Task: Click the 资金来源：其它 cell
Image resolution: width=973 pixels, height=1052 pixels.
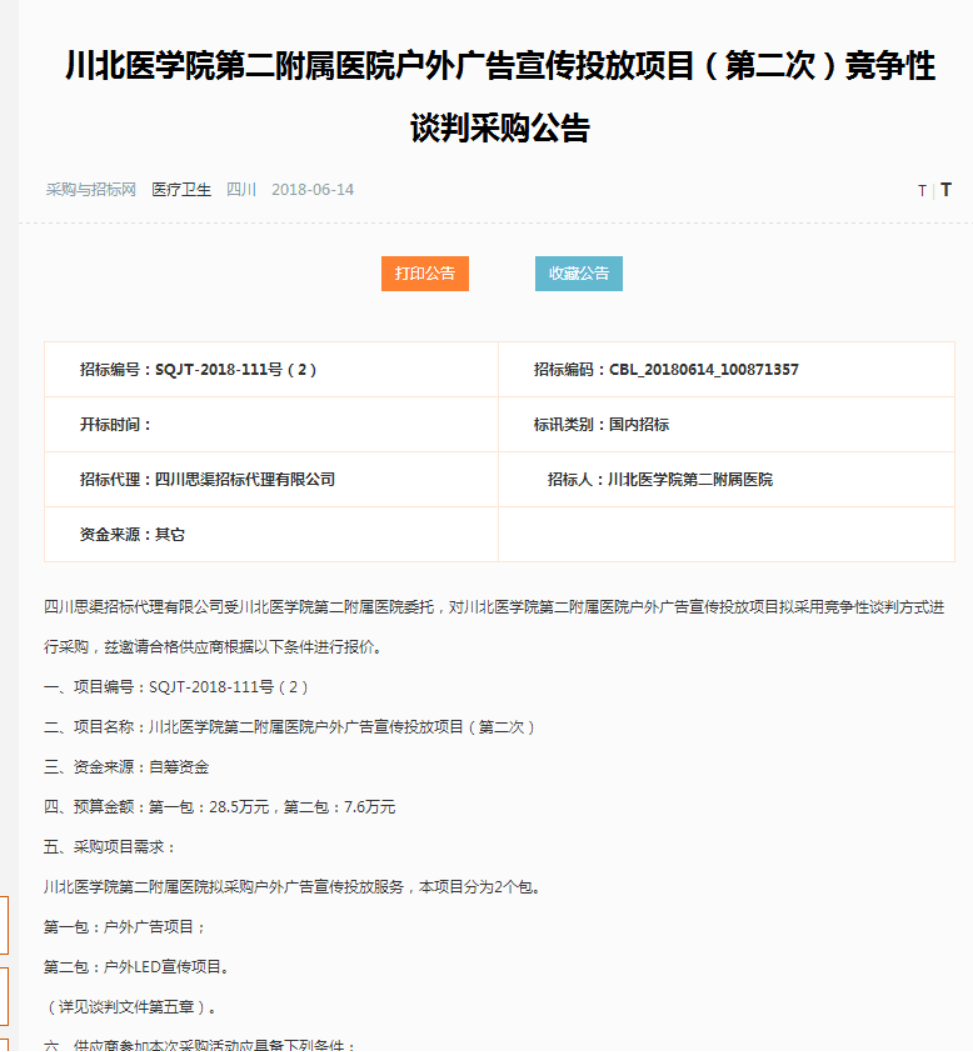Action: click(x=271, y=535)
